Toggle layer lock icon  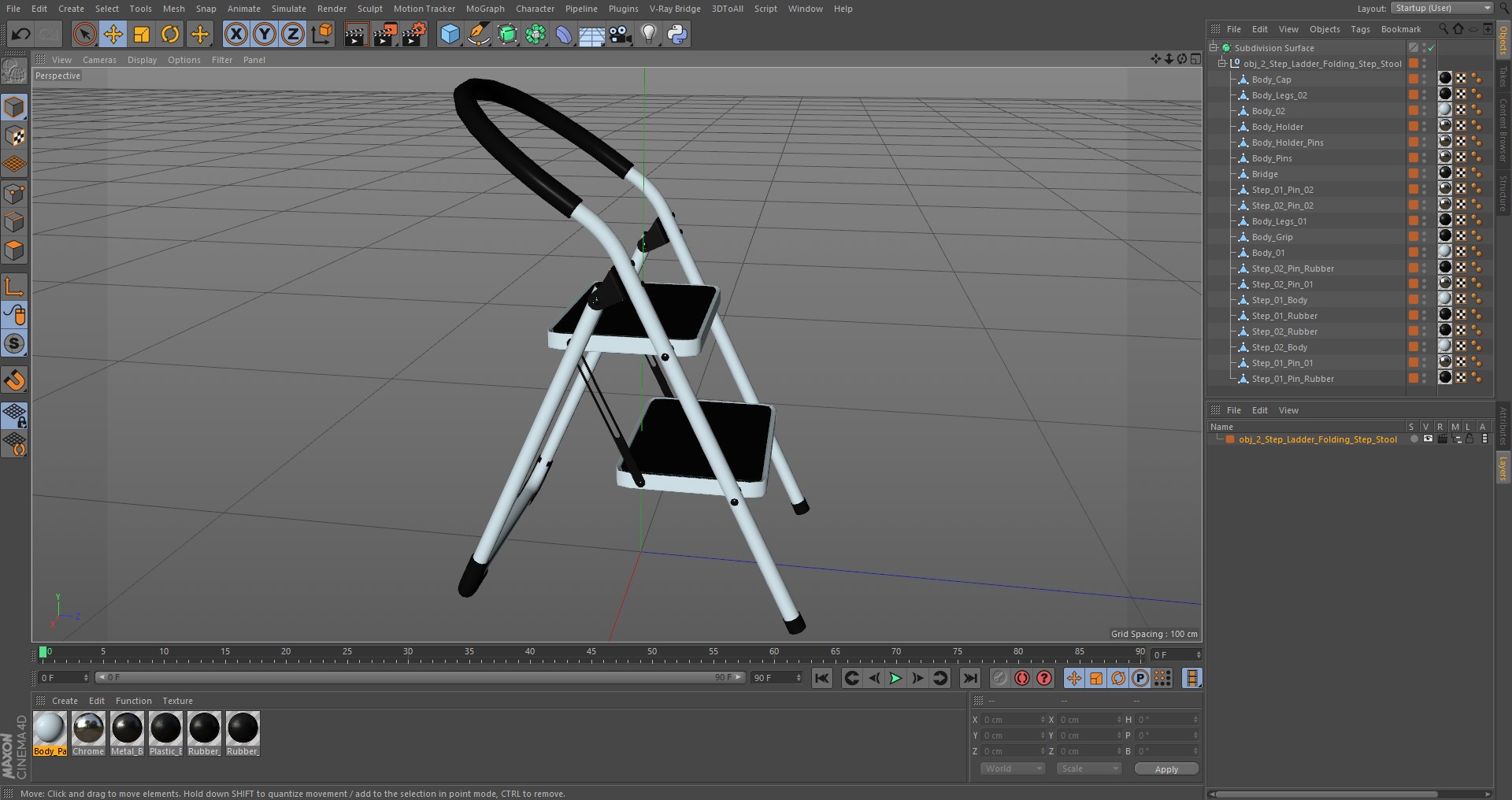pyautogui.click(x=1469, y=439)
